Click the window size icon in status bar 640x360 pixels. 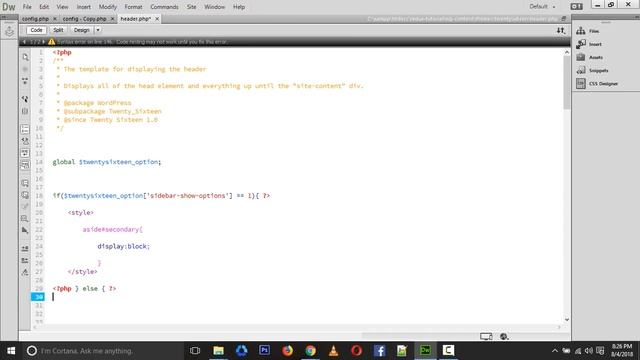(486, 337)
